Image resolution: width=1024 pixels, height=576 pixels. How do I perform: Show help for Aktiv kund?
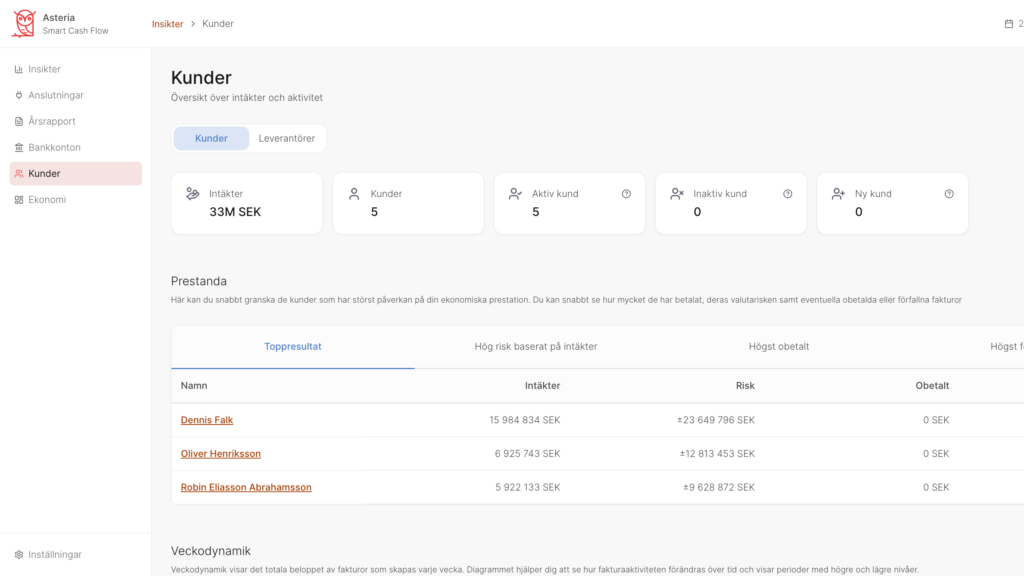[x=626, y=194]
